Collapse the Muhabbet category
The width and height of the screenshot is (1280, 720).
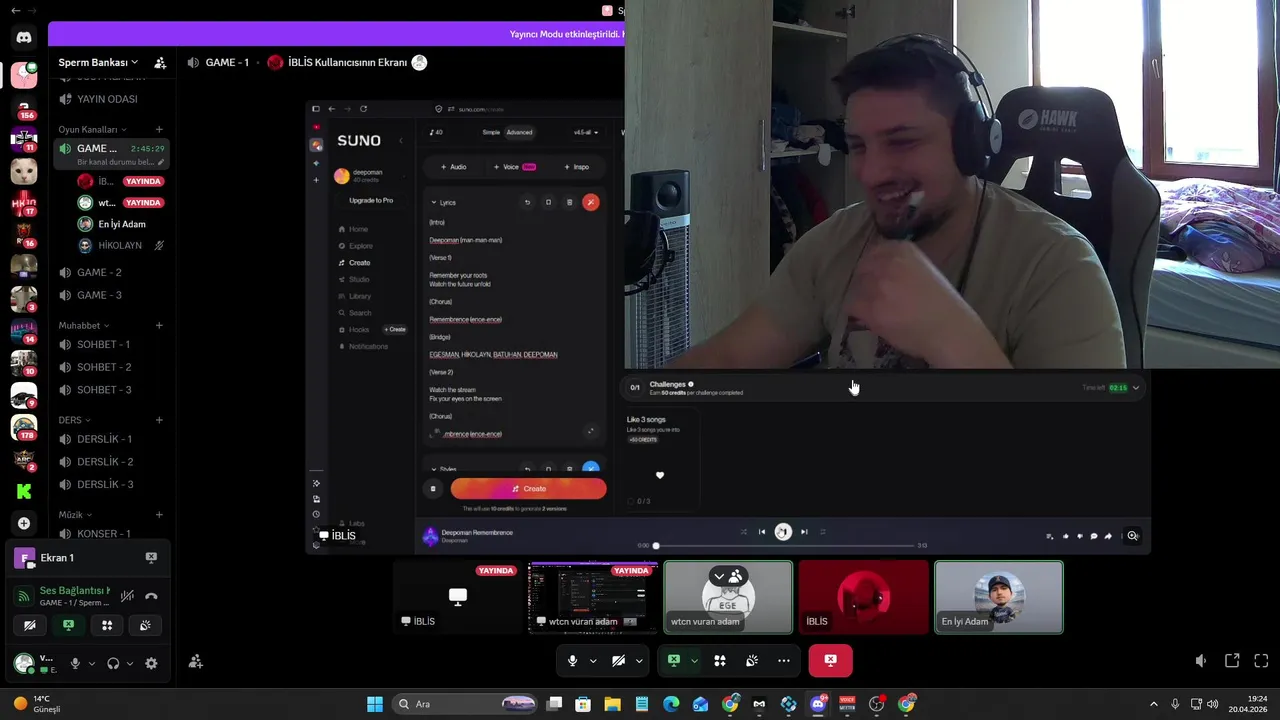84,325
